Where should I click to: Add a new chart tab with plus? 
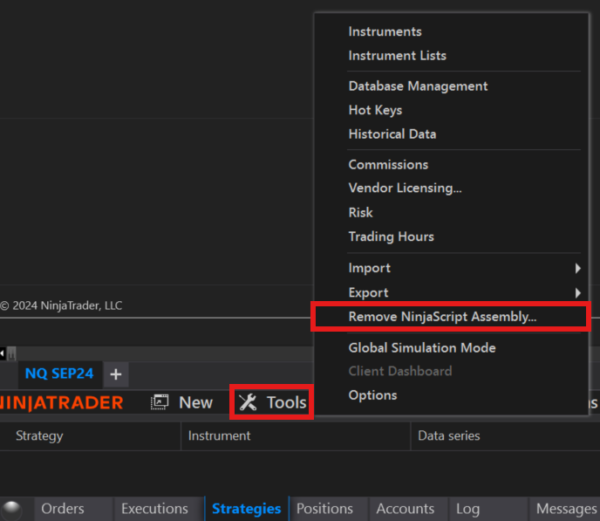coord(116,374)
